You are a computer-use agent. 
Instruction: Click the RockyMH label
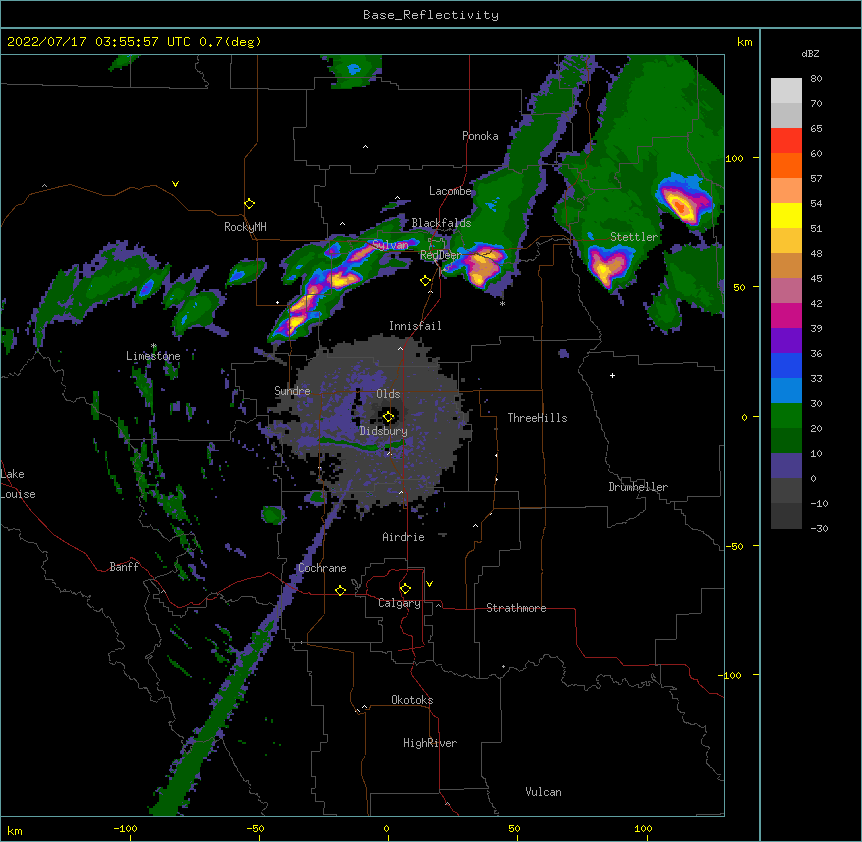[245, 227]
